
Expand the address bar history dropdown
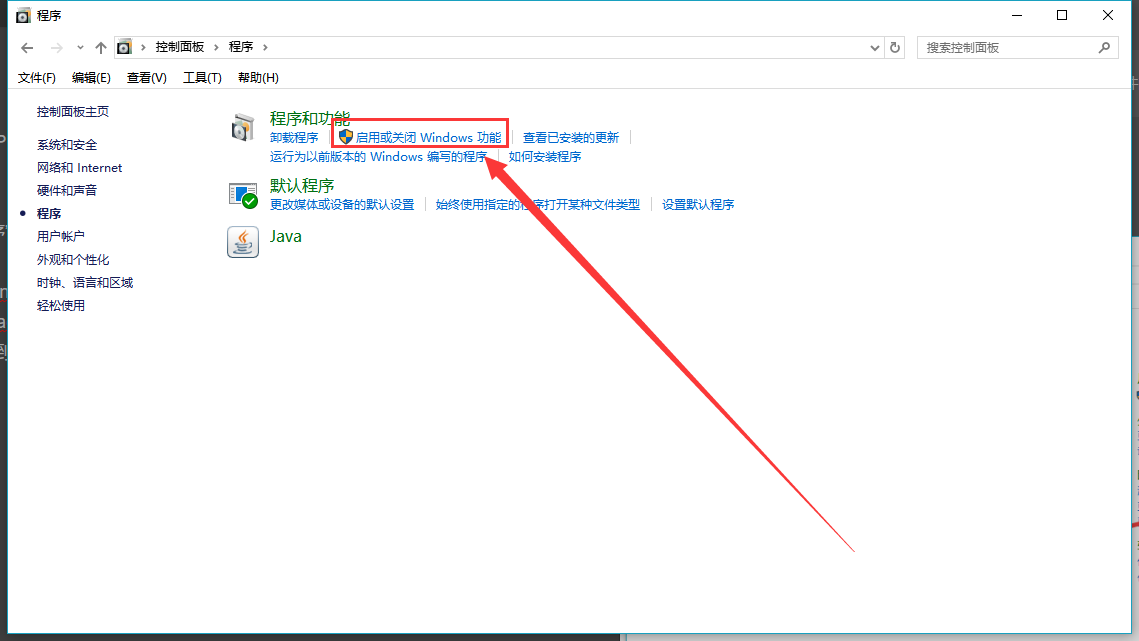(x=873, y=47)
